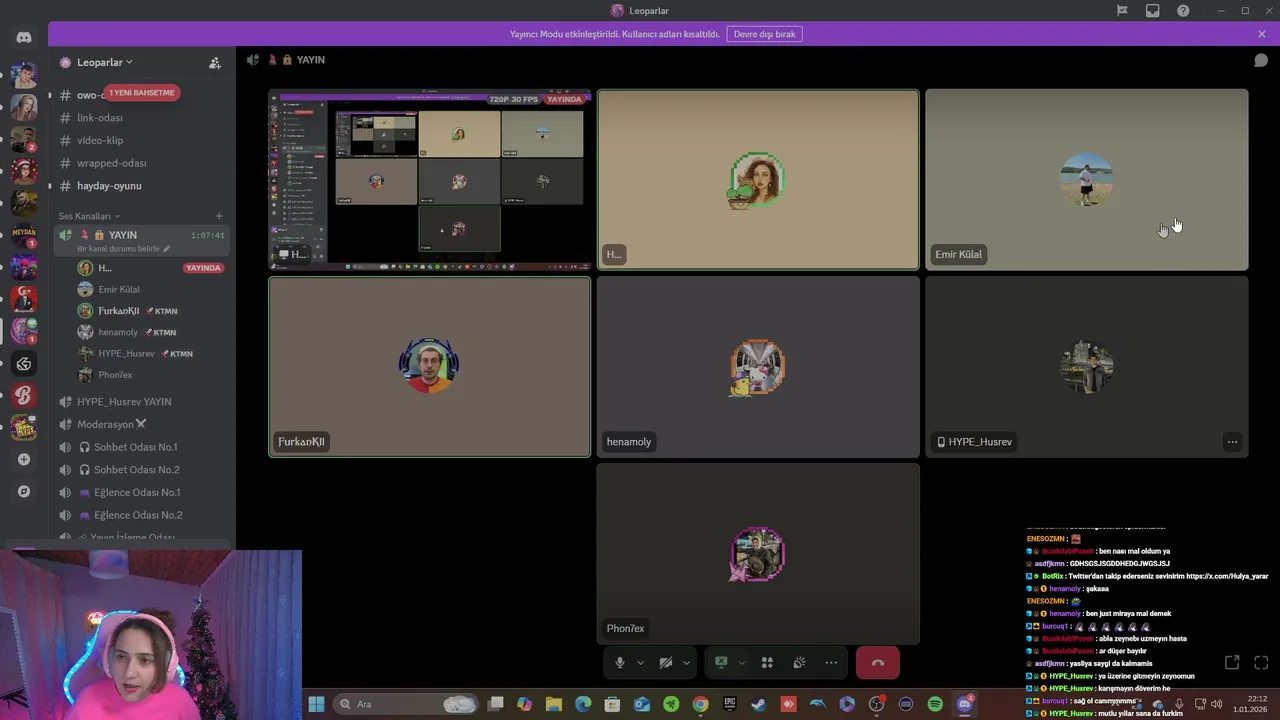Toggle full screen for the call
This screenshot has height=720, width=1280.
click(x=1261, y=663)
